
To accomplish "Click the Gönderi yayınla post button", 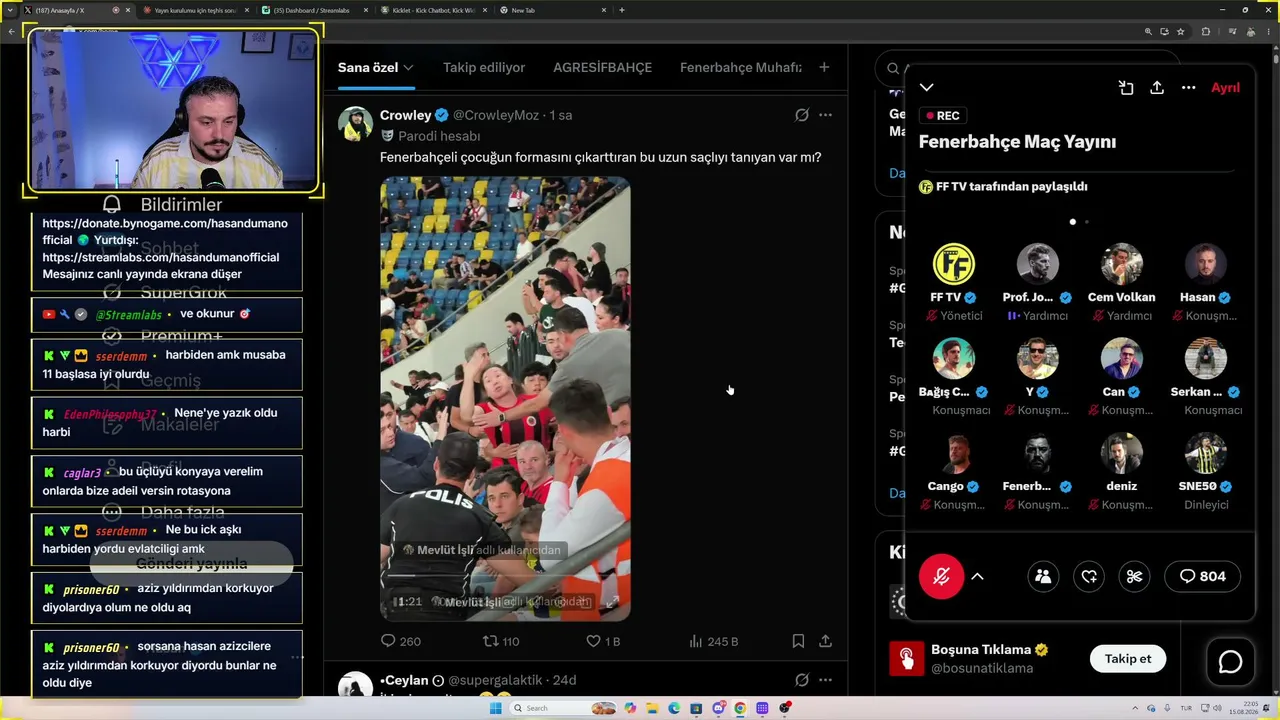I will coord(191,564).
